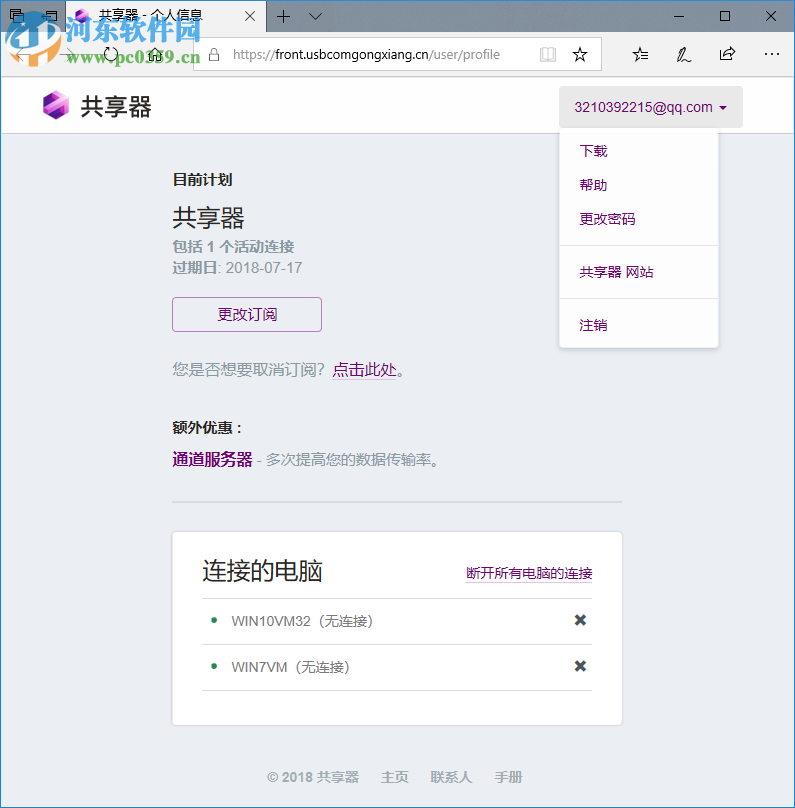
Task: Add page to favorites star icon
Action: [x=580, y=54]
